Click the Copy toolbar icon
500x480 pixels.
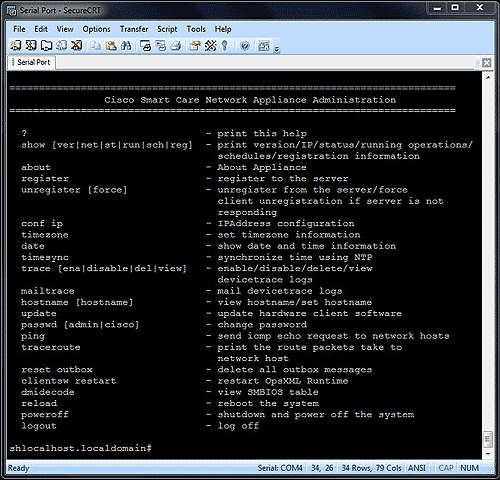pyautogui.click(x=96, y=45)
